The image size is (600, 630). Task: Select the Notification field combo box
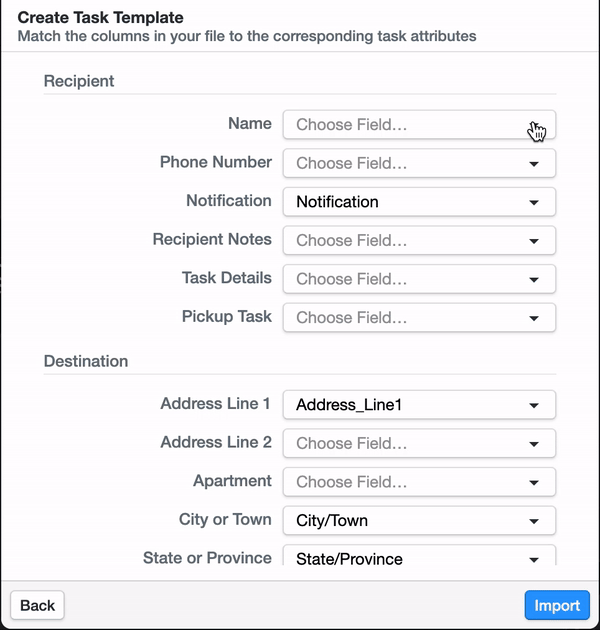coord(419,202)
